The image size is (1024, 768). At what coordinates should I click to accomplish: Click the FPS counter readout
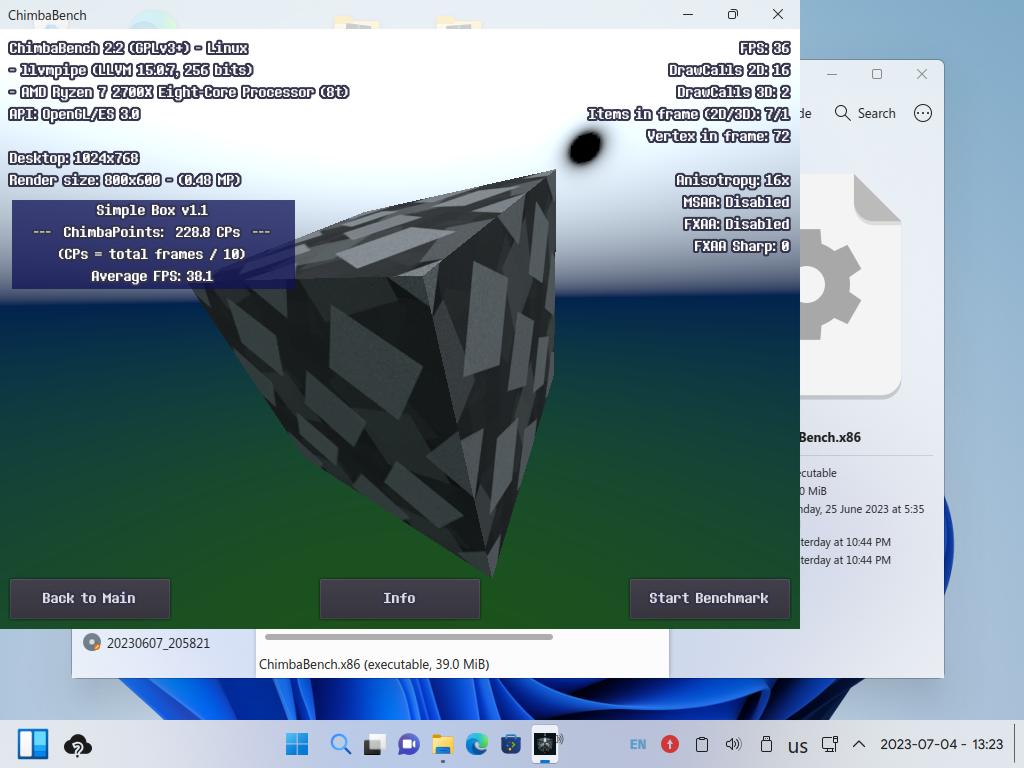tap(764, 48)
